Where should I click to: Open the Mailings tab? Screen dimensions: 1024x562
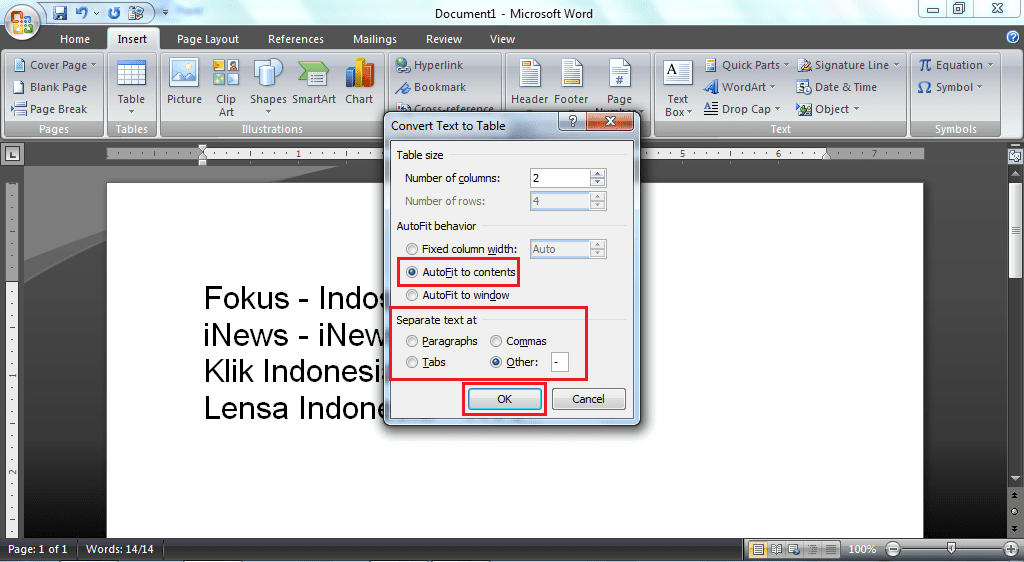point(375,39)
